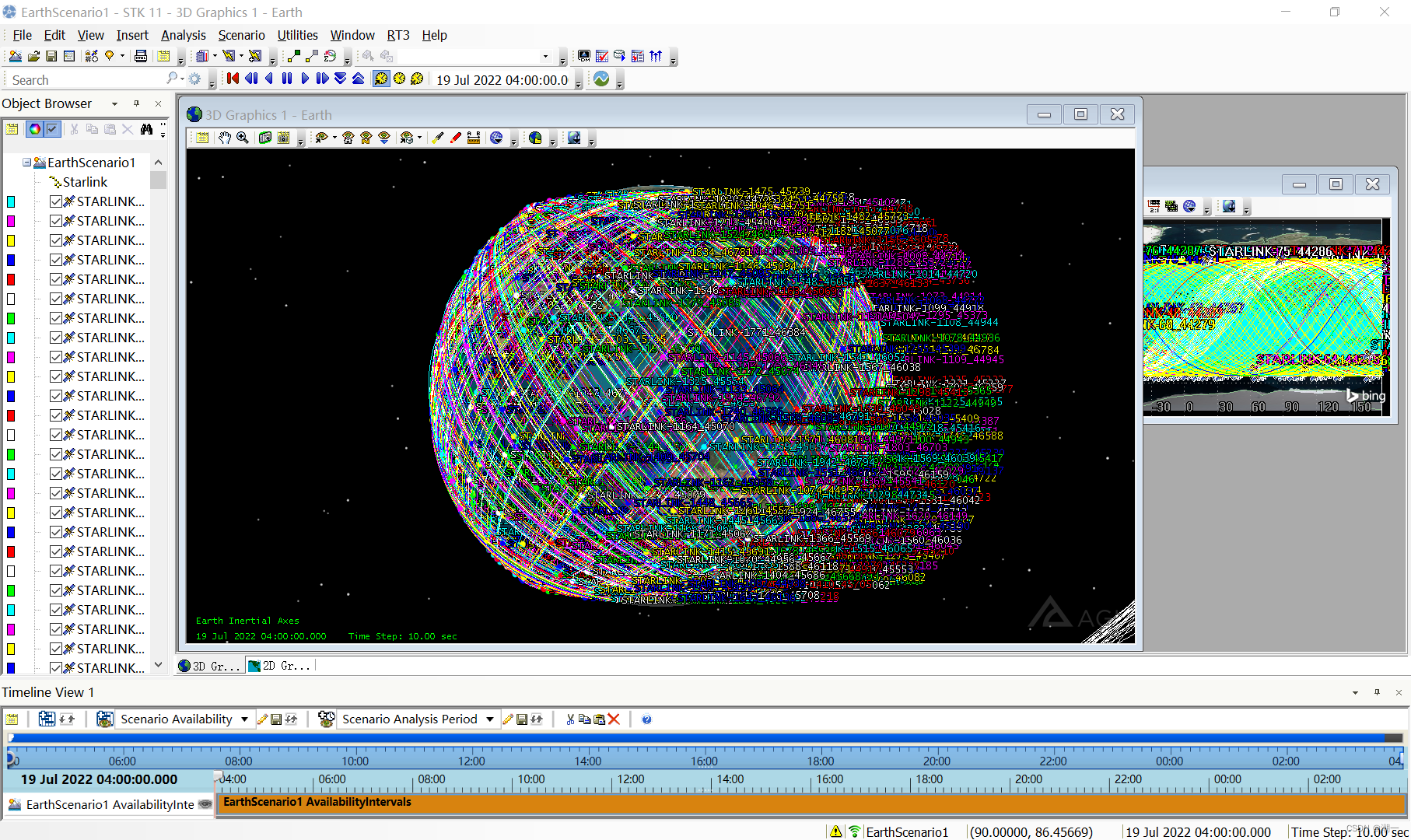Toggle the third STARLINK satellite checkbox
This screenshot has width=1411, height=840.
[x=56, y=240]
